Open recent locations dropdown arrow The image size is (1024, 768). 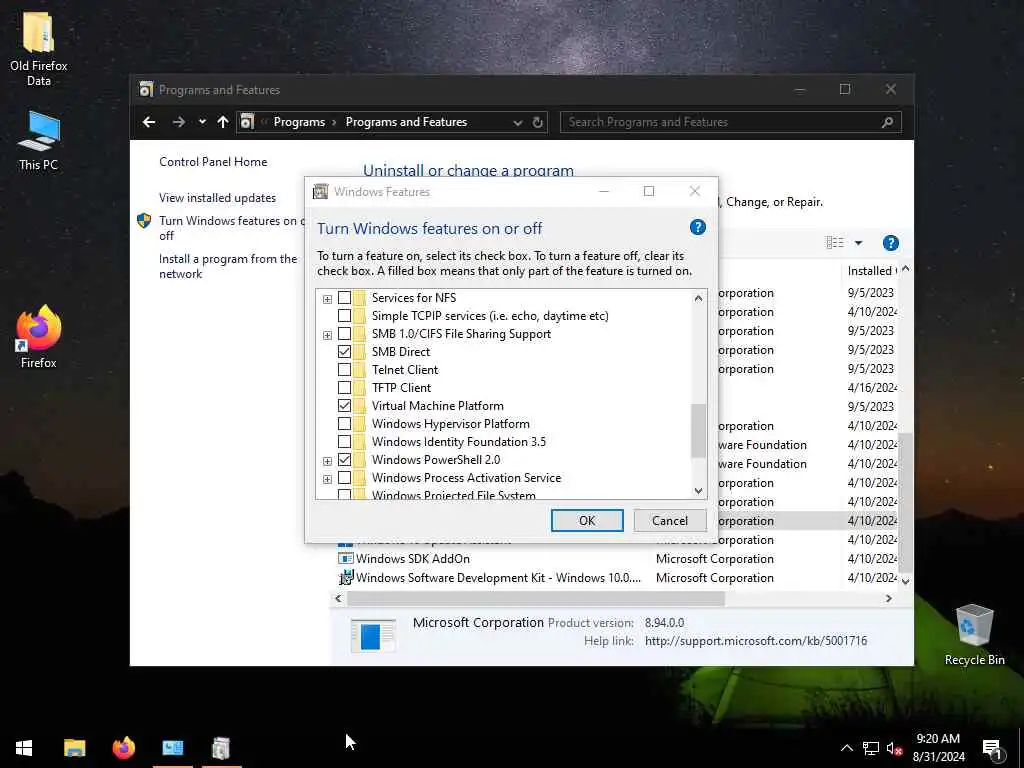[202, 122]
